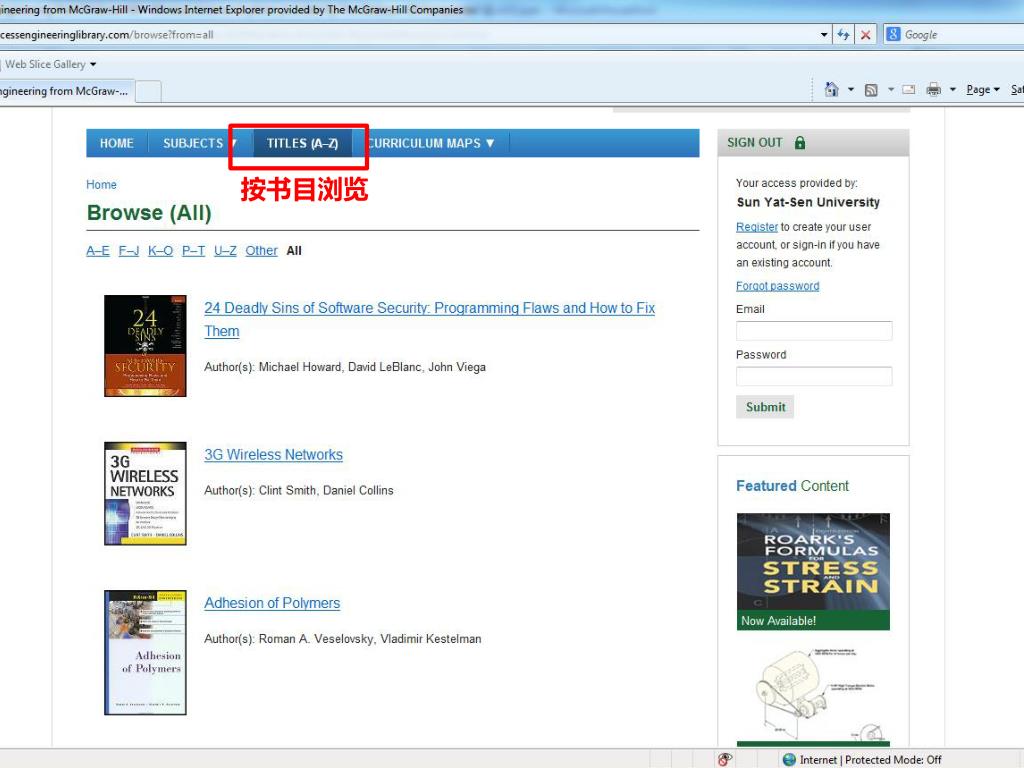Filter titles by F–J

(x=129, y=251)
